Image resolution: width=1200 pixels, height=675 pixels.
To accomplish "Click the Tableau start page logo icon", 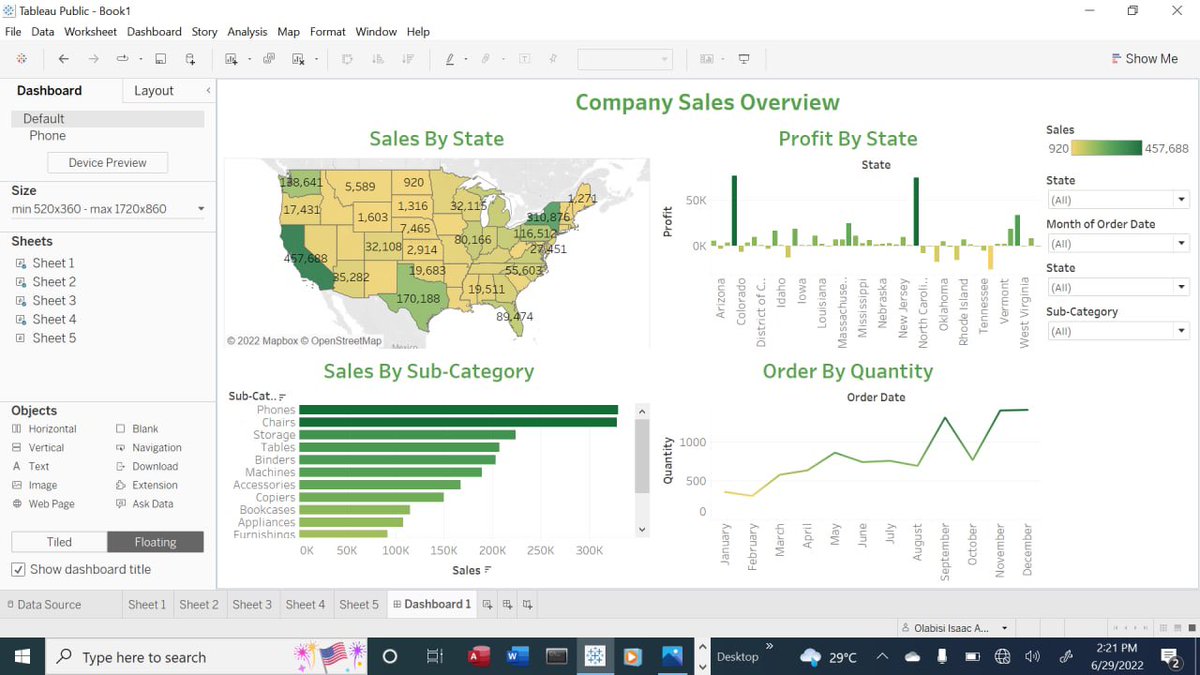I will click(21, 59).
